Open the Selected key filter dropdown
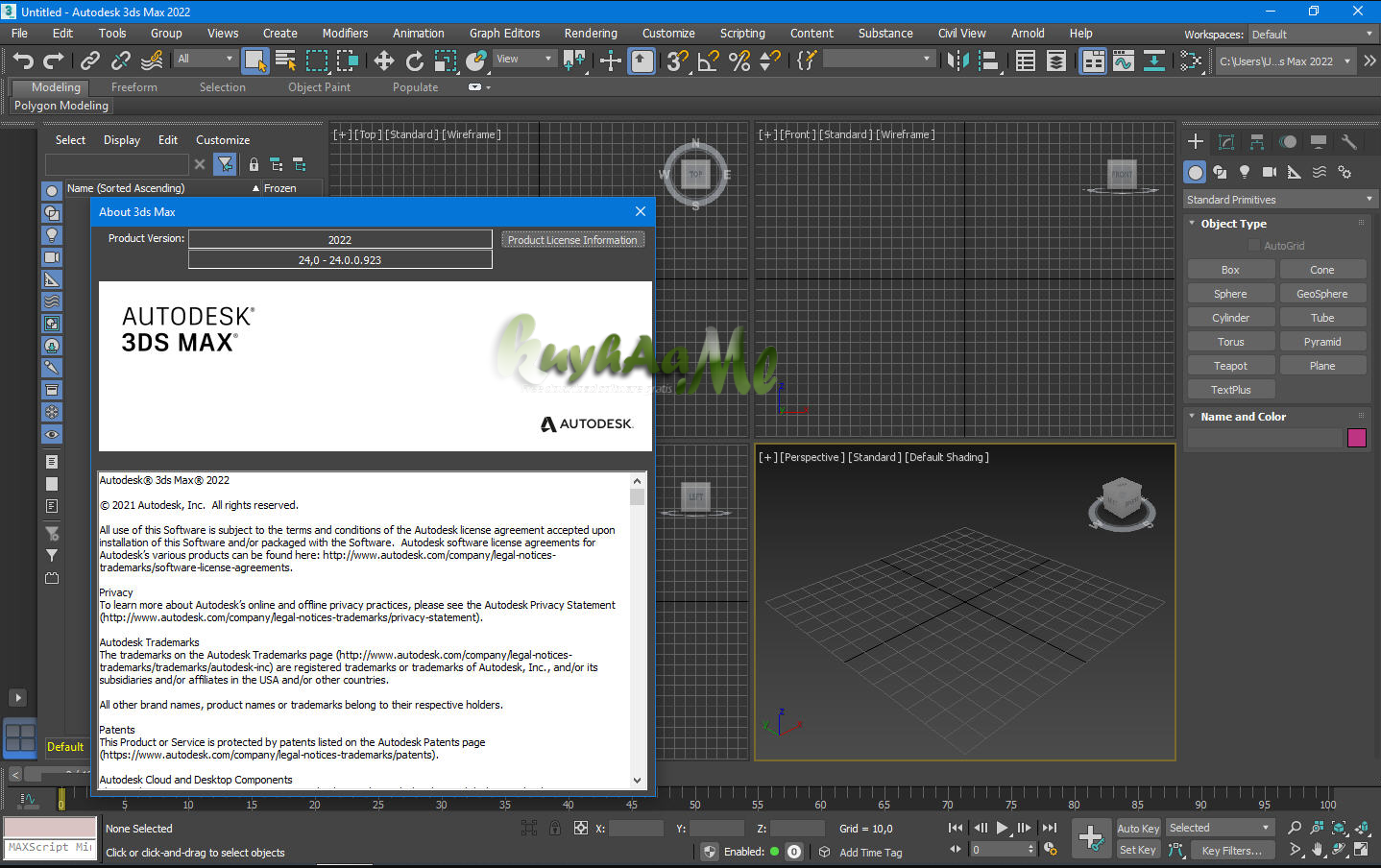Screen dimensions: 1381x868 point(1219,828)
